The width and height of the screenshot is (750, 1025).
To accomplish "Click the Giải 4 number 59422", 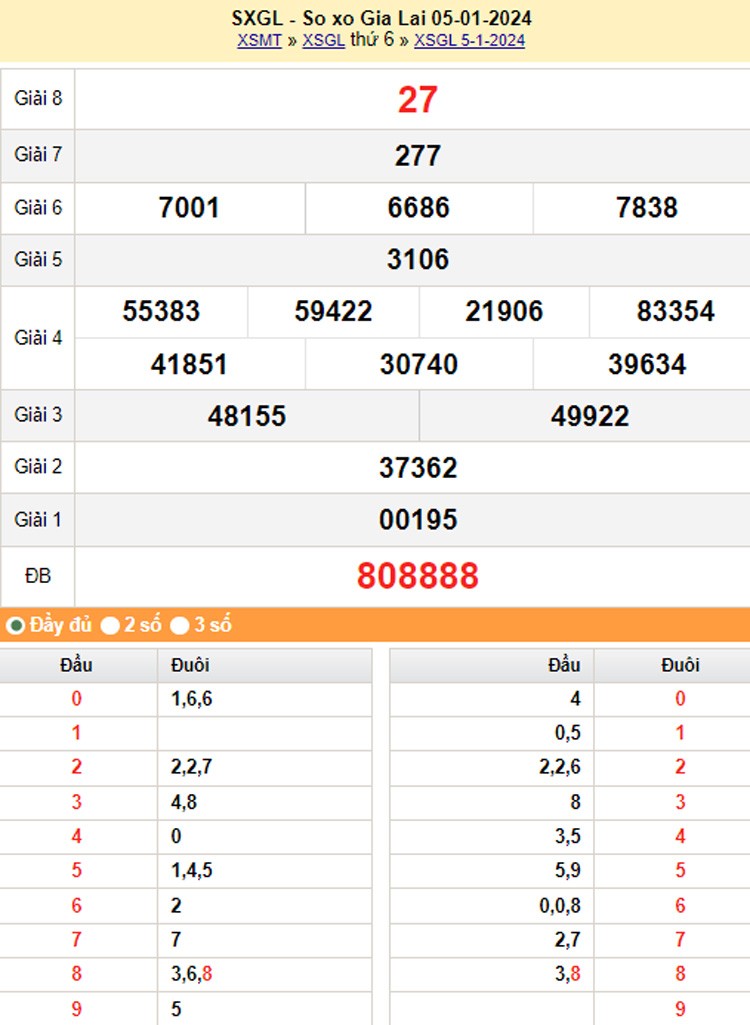I will click(x=333, y=311).
